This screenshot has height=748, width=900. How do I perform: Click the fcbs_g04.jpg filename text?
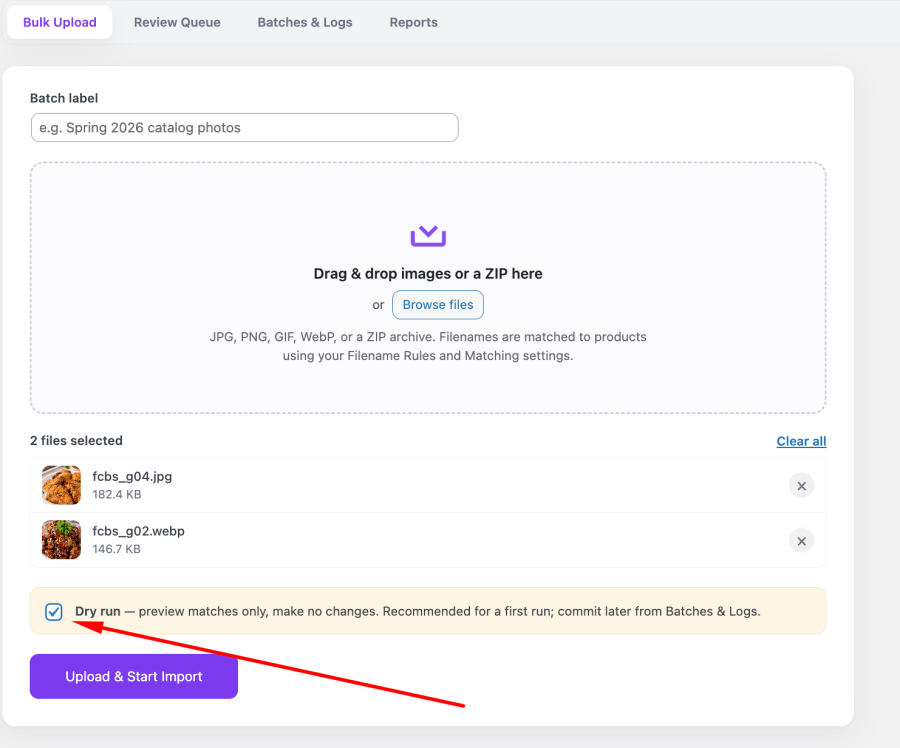coord(132,476)
